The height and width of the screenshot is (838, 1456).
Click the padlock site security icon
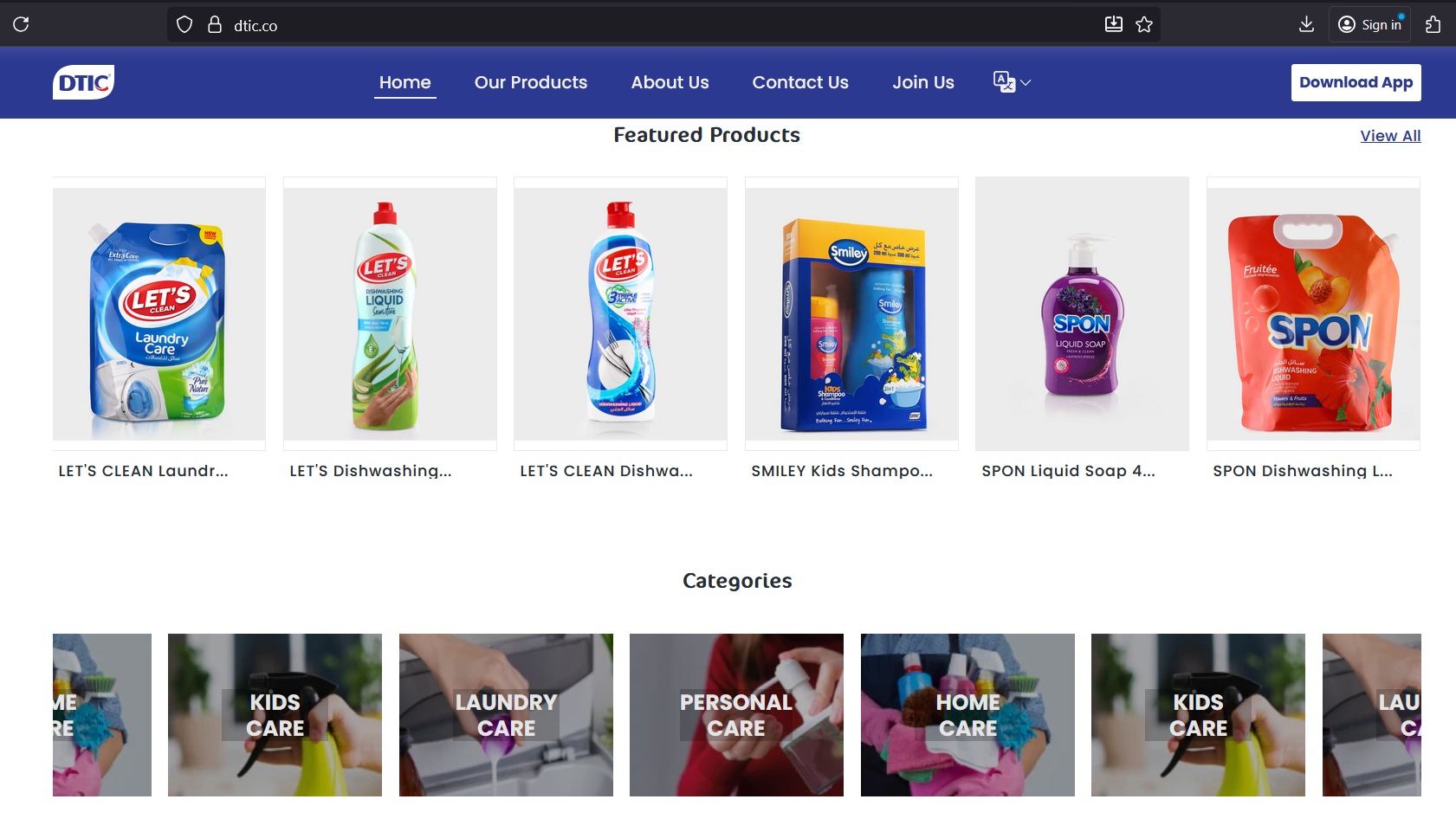(215, 25)
